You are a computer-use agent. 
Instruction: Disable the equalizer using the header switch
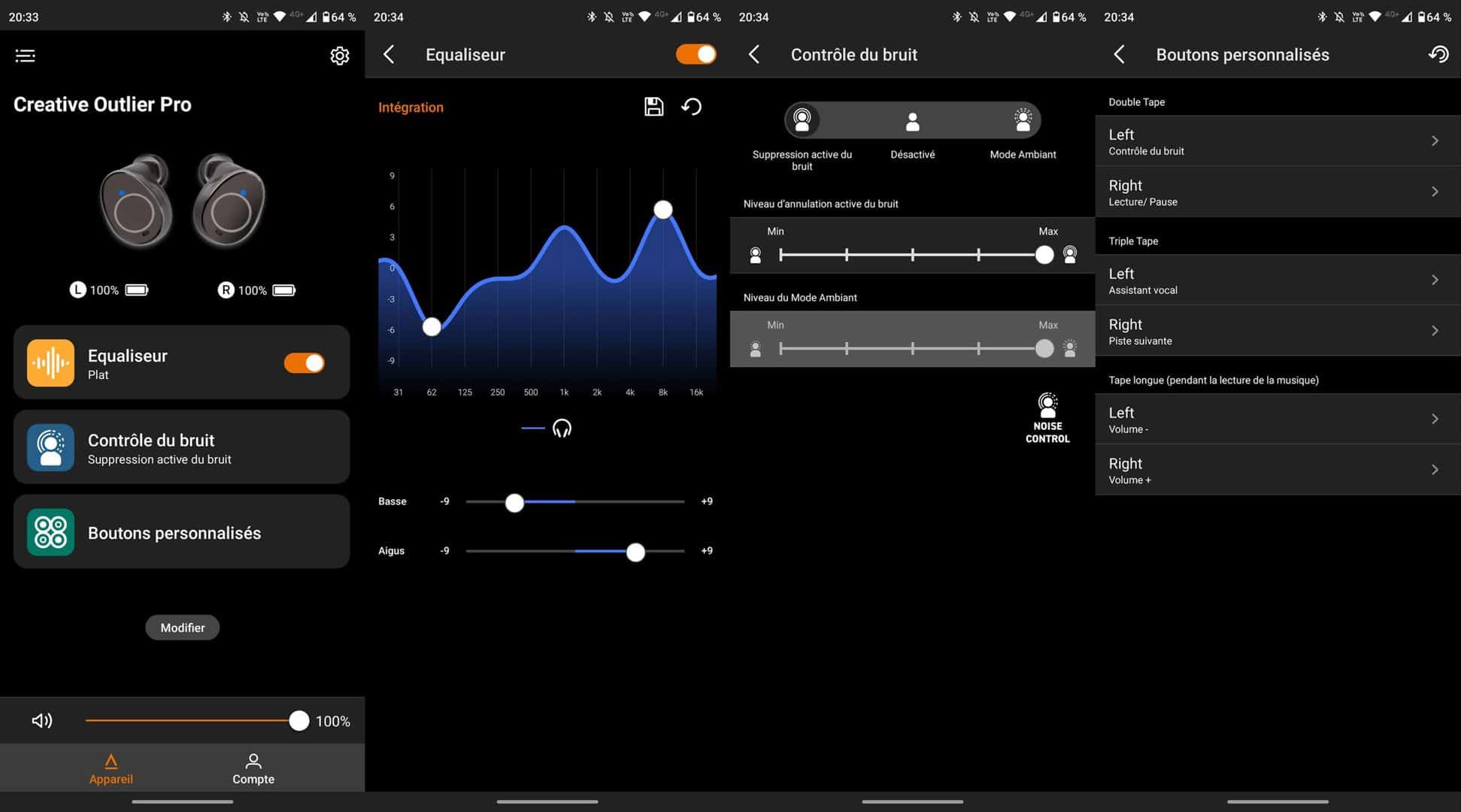(696, 54)
